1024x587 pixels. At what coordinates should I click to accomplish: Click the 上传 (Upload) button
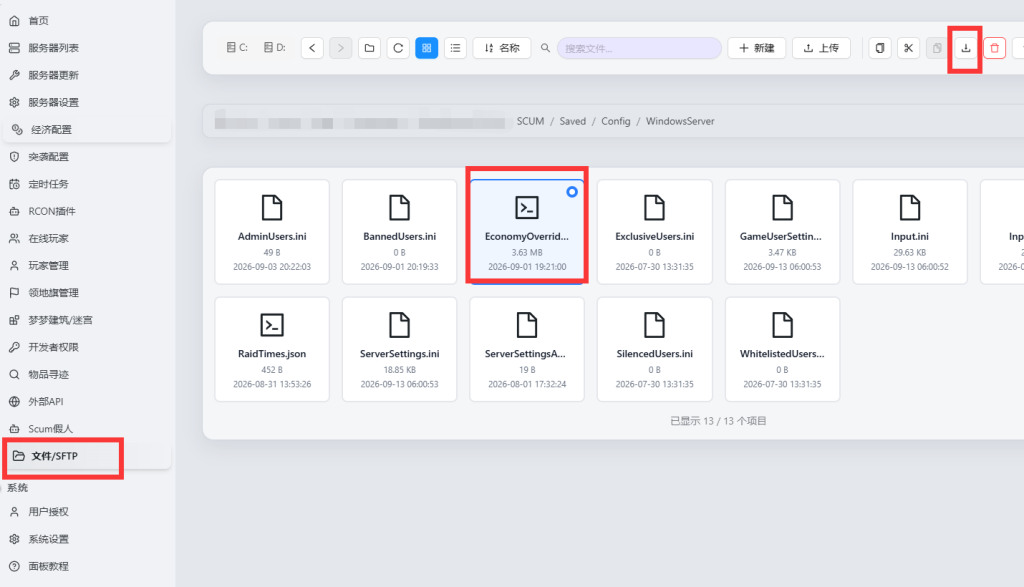822,48
